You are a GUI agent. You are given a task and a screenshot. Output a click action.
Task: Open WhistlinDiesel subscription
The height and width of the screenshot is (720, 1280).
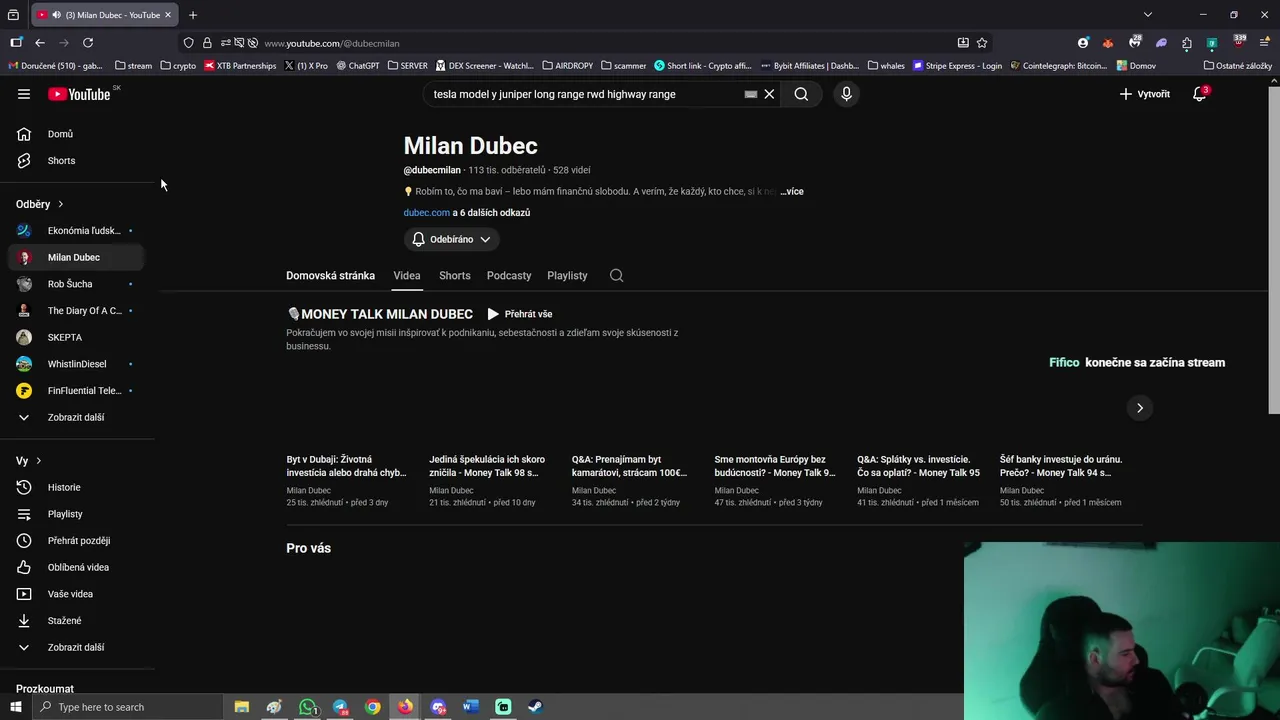tap(78, 364)
